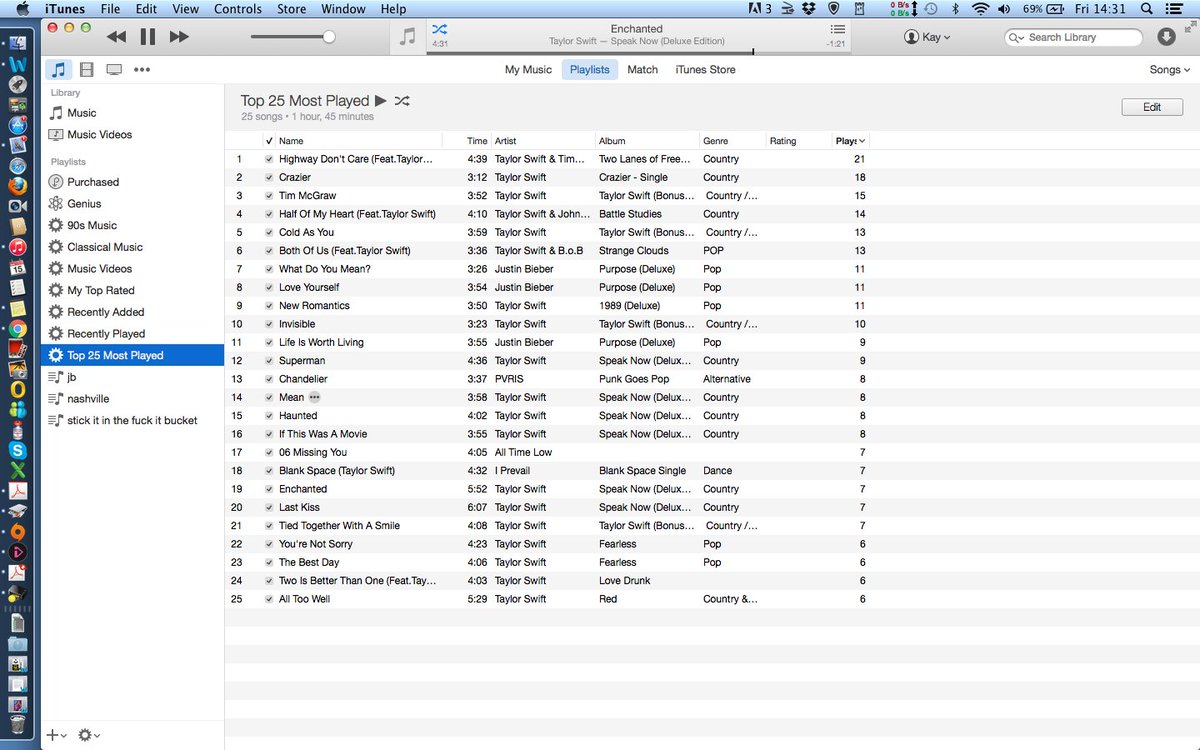Open the Match tab
1200x750 pixels.
pyautogui.click(x=642, y=70)
